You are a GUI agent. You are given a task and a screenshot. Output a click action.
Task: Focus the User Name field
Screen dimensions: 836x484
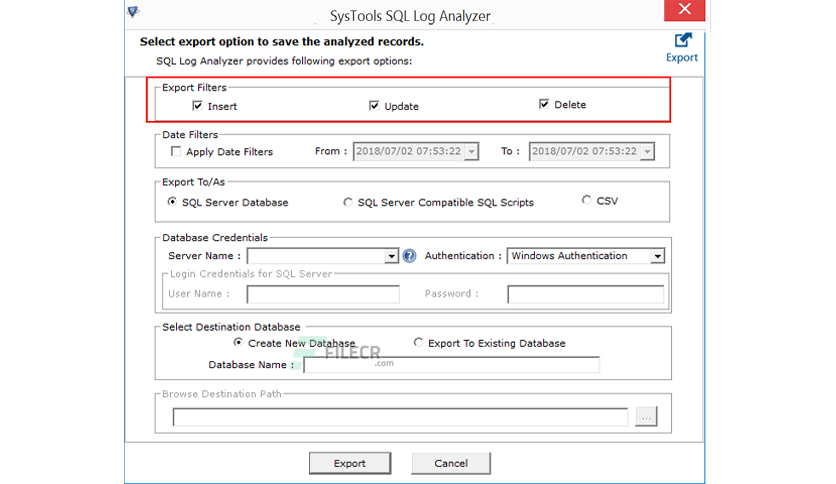(323, 294)
